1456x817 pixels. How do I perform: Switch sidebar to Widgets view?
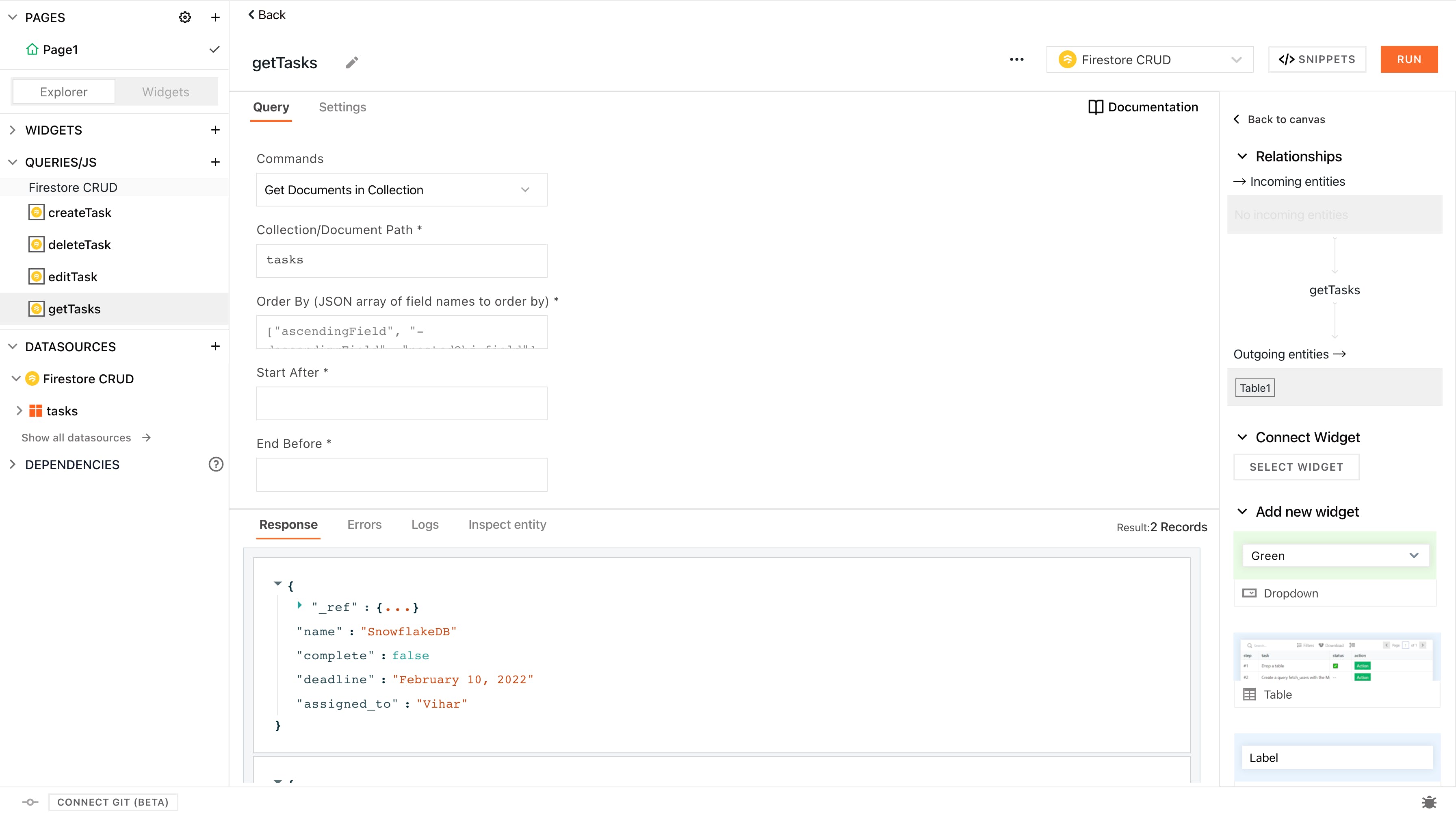[x=166, y=91]
